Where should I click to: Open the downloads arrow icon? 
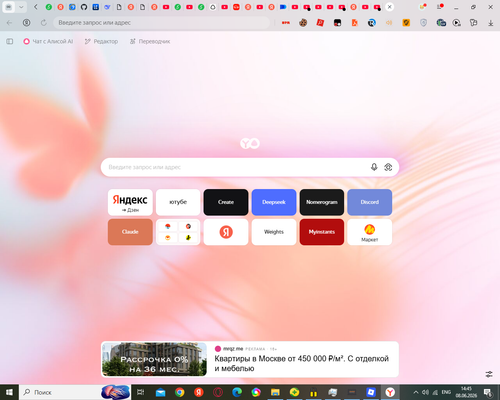tap(491, 23)
